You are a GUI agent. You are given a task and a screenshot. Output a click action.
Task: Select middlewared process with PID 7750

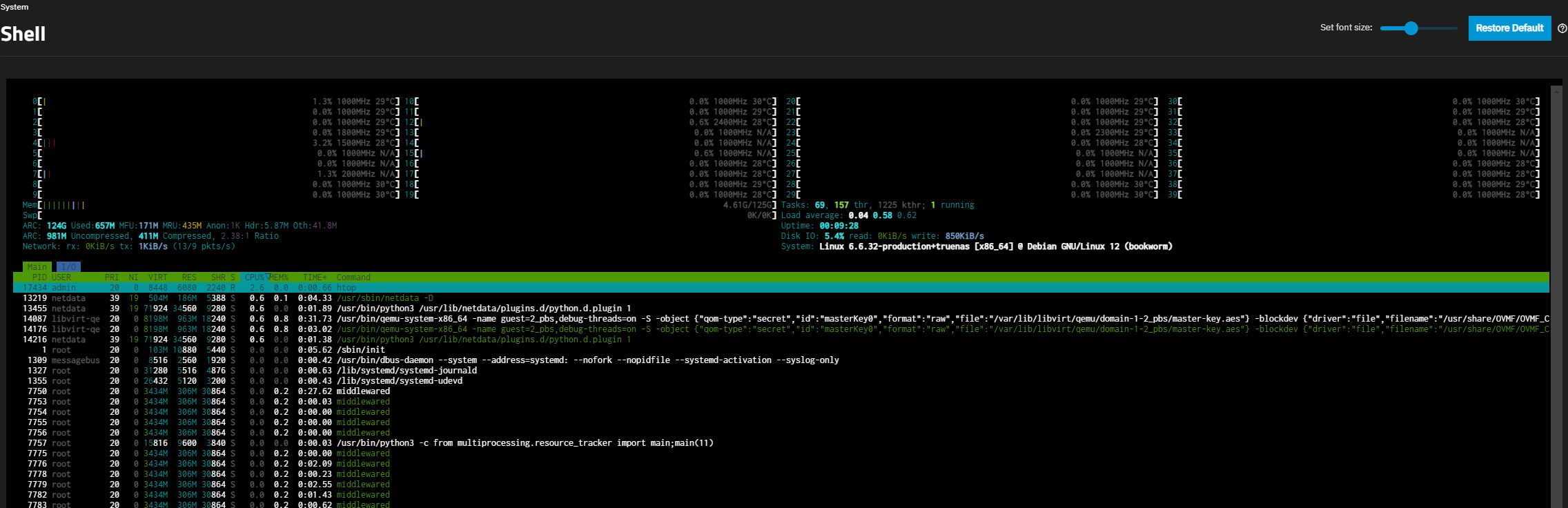click(x=781, y=391)
